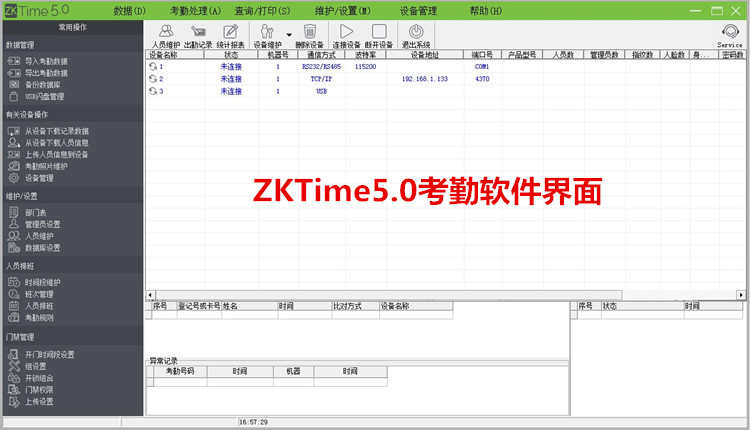This screenshot has width=750, height=430.
Task: Click the horizontal scrollbar left arrow
Action: pos(150,295)
